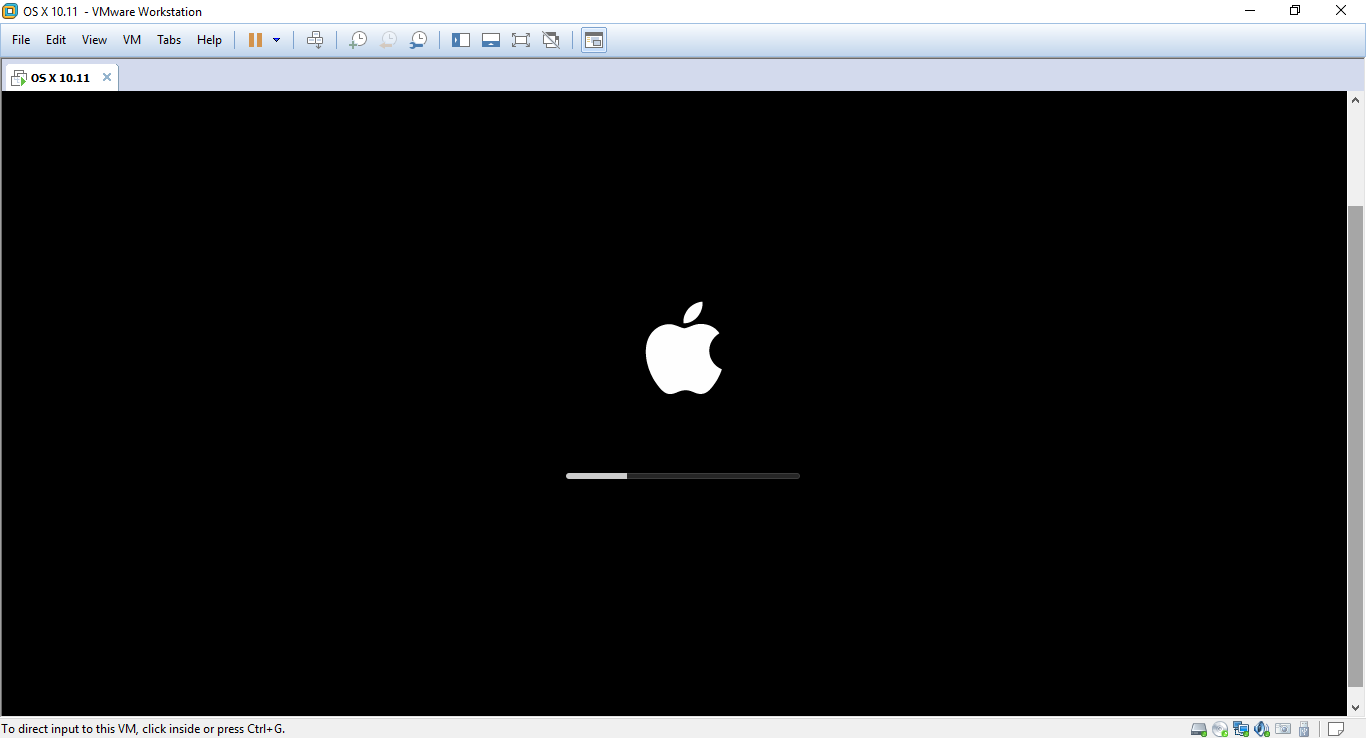Enter full screen mode
The width and height of the screenshot is (1366, 738).
[521, 40]
